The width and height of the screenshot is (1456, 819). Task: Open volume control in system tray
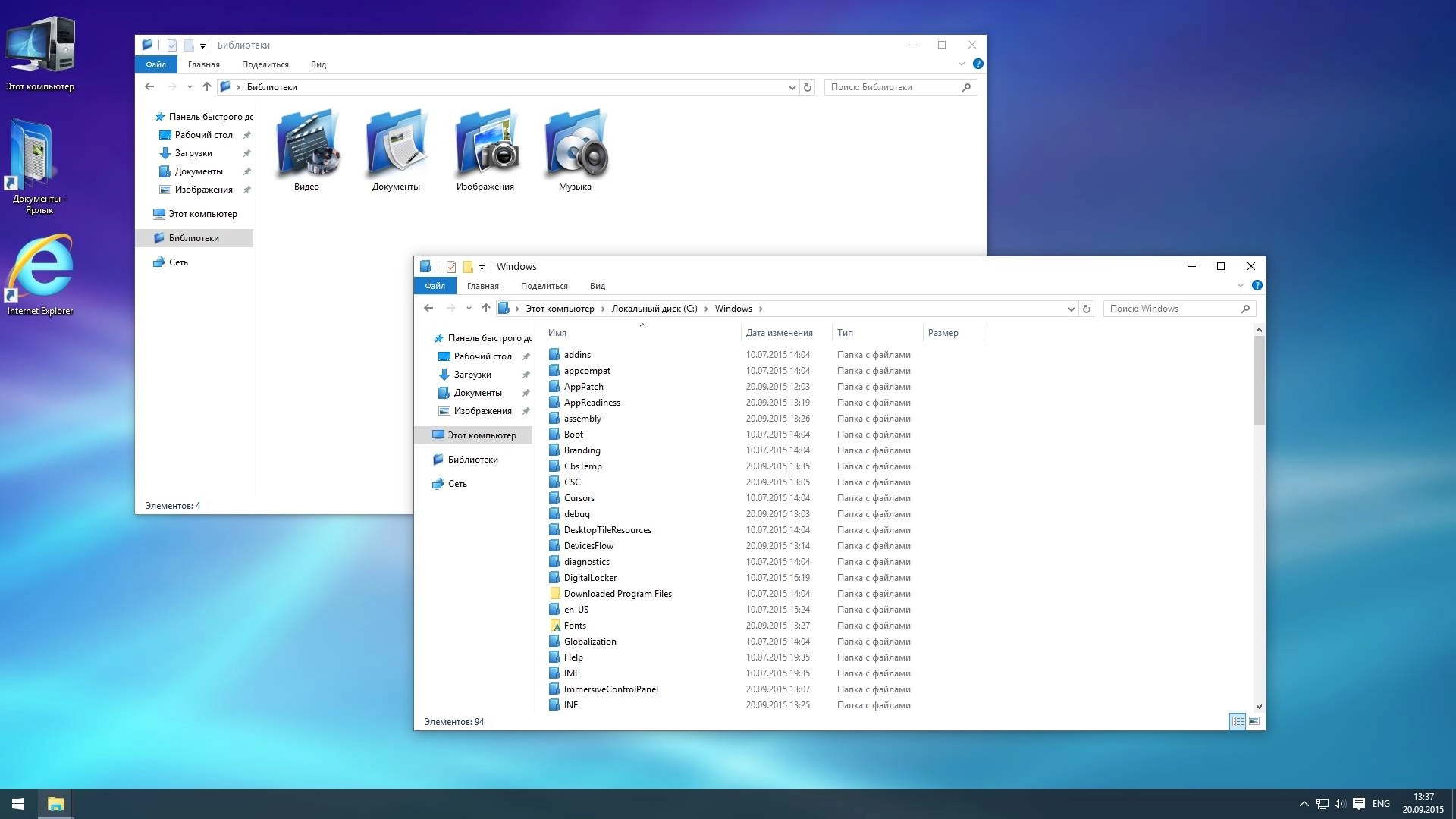(x=1340, y=804)
